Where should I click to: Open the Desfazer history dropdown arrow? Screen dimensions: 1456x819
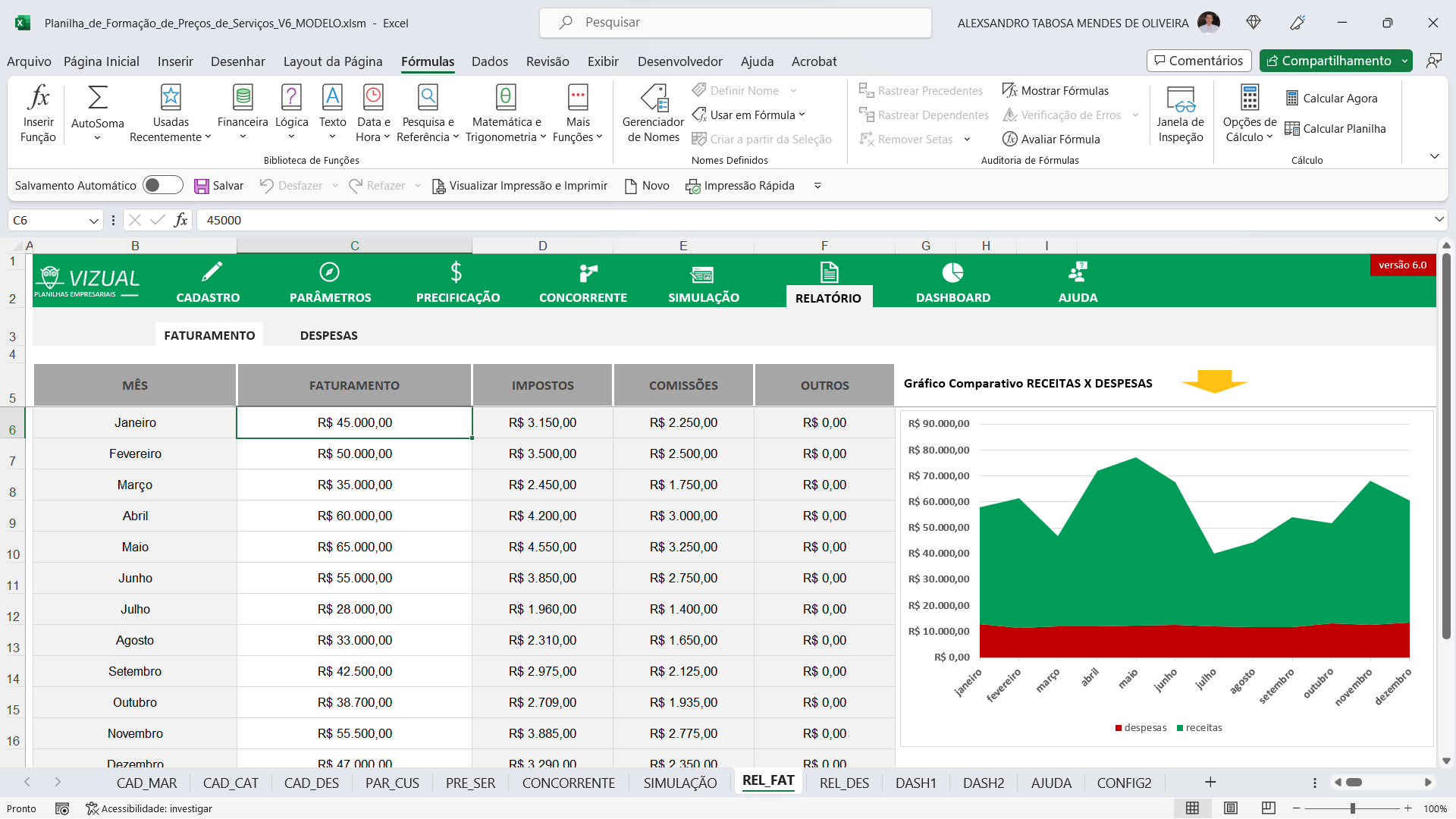(334, 186)
